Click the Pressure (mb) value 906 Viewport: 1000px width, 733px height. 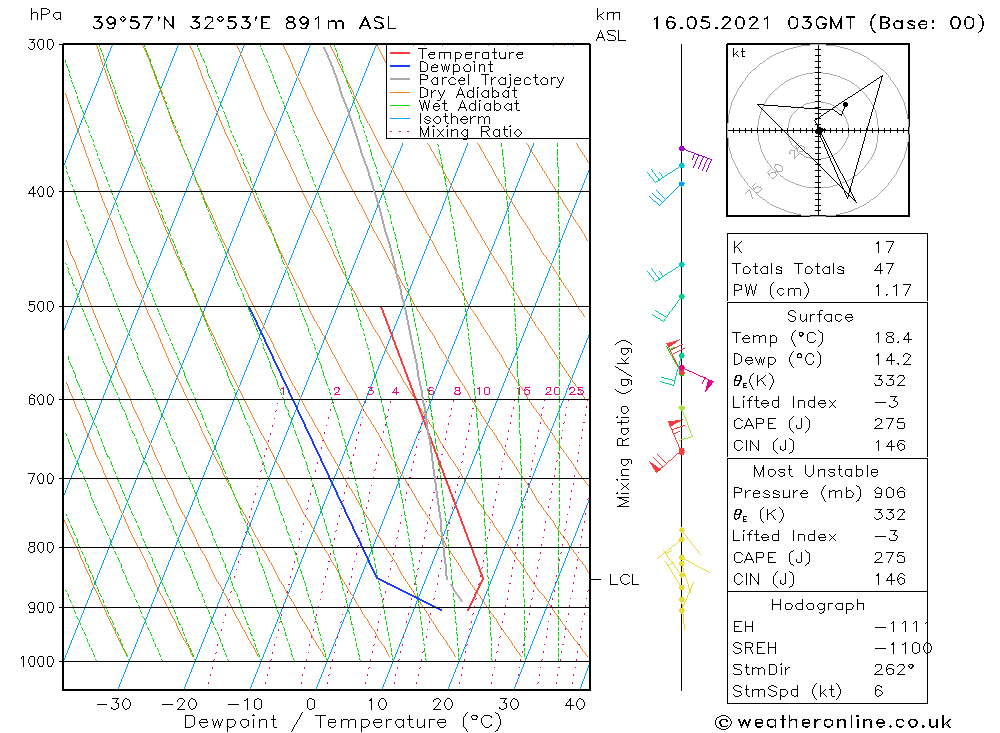[x=890, y=493]
